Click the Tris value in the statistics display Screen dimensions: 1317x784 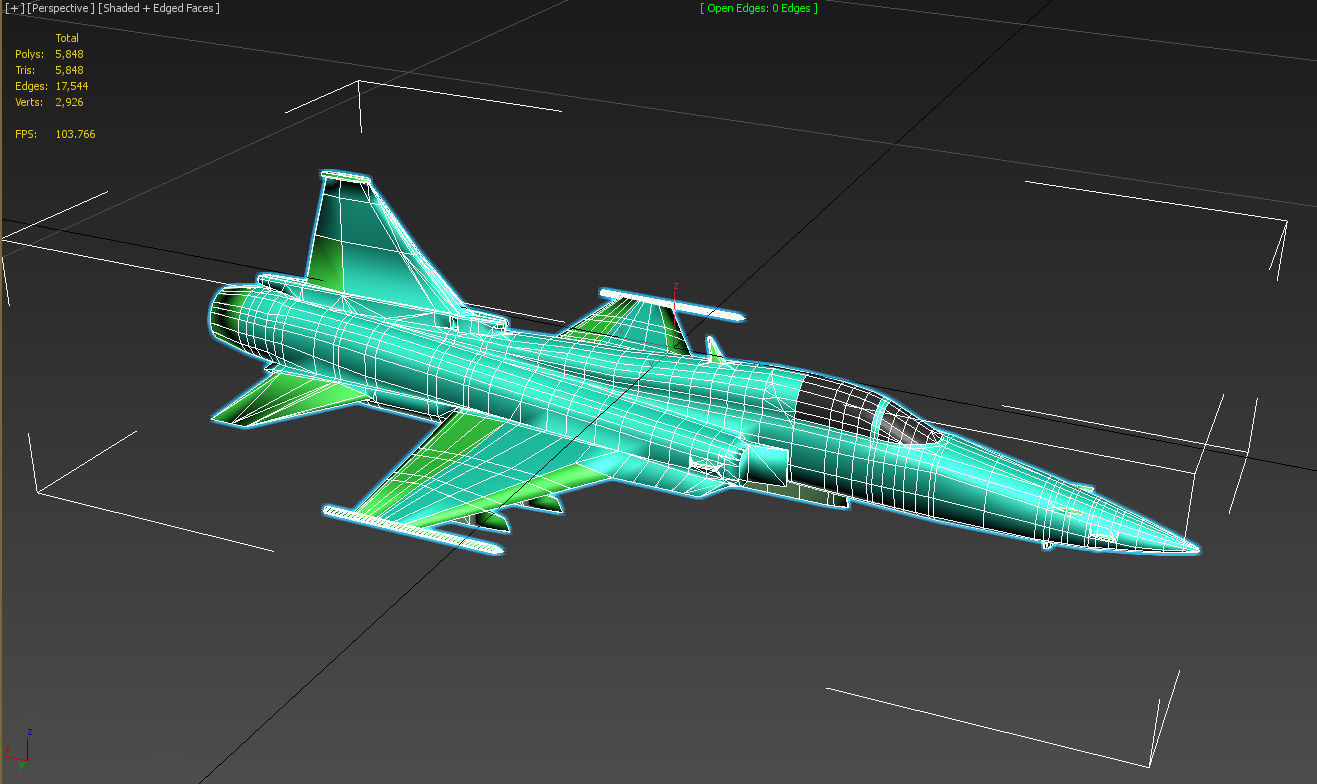click(x=70, y=69)
